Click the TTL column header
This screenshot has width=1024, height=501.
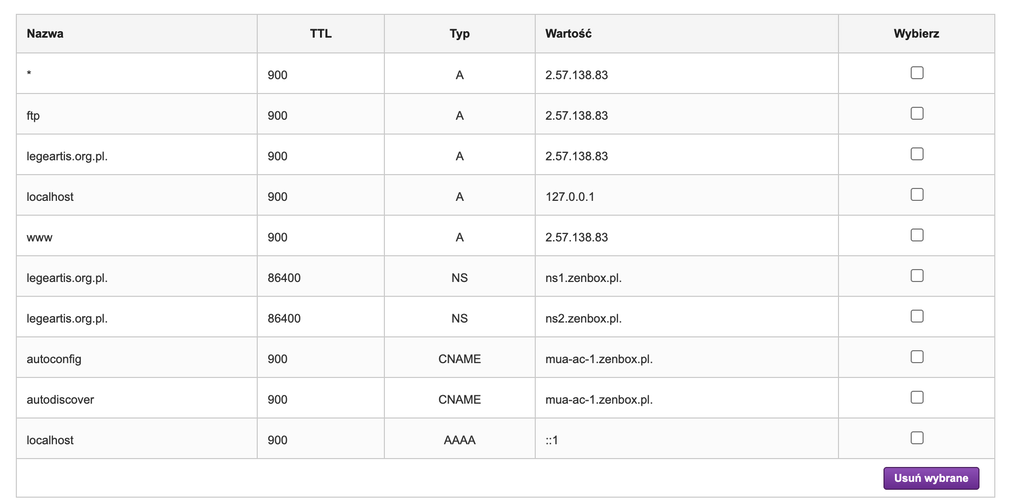(321, 34)
